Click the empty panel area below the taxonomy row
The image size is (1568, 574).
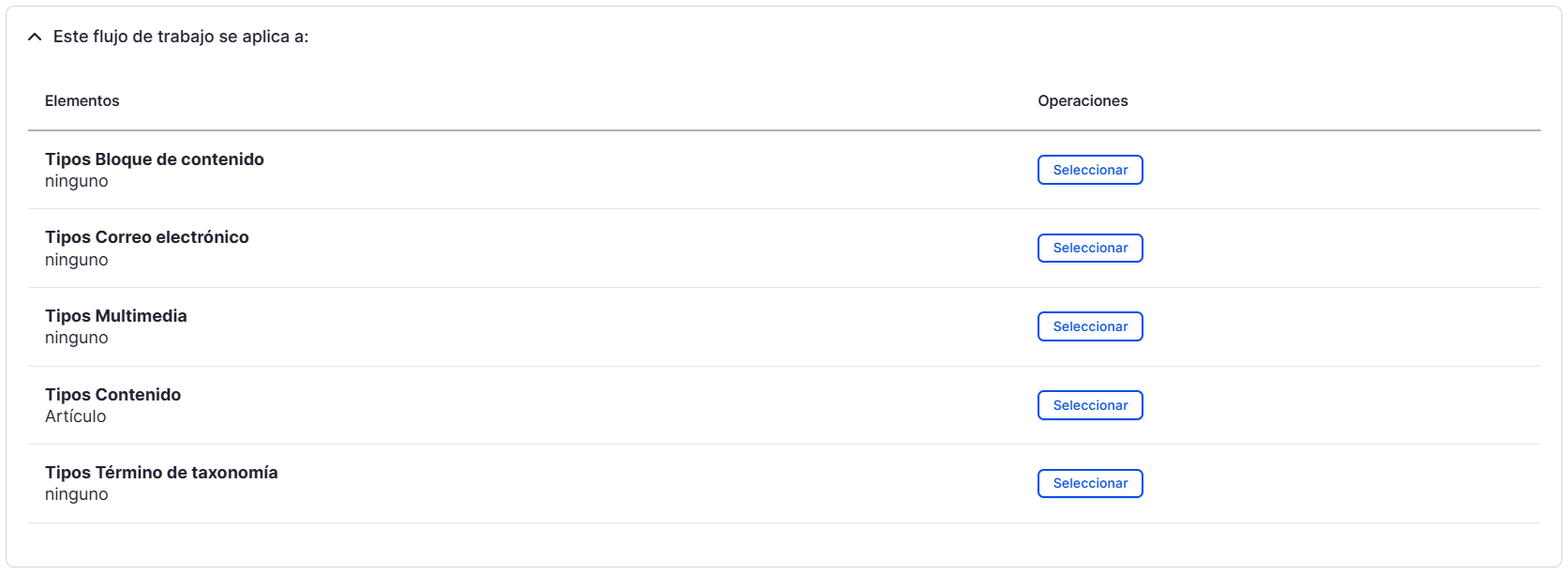(784, 545)
